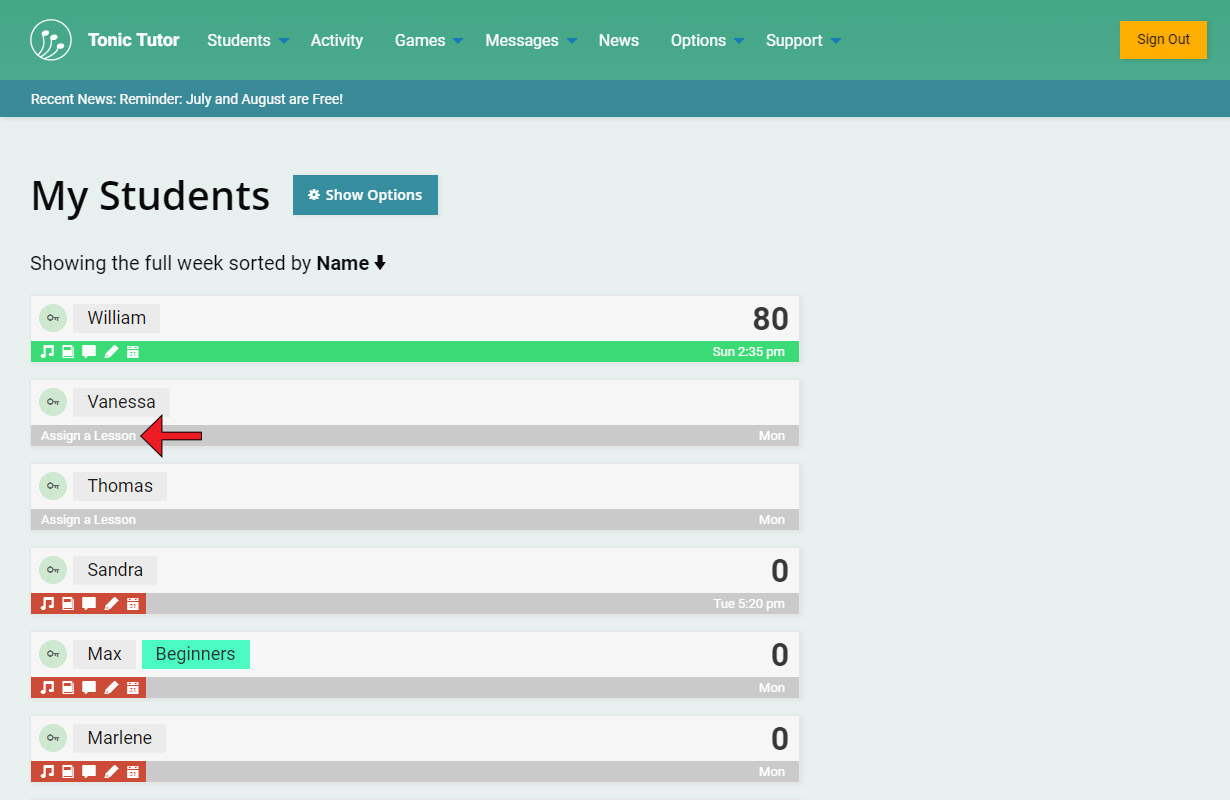Click the music note icon in William's row
This screenshot has width=1230, height=800.
point(47,352)
